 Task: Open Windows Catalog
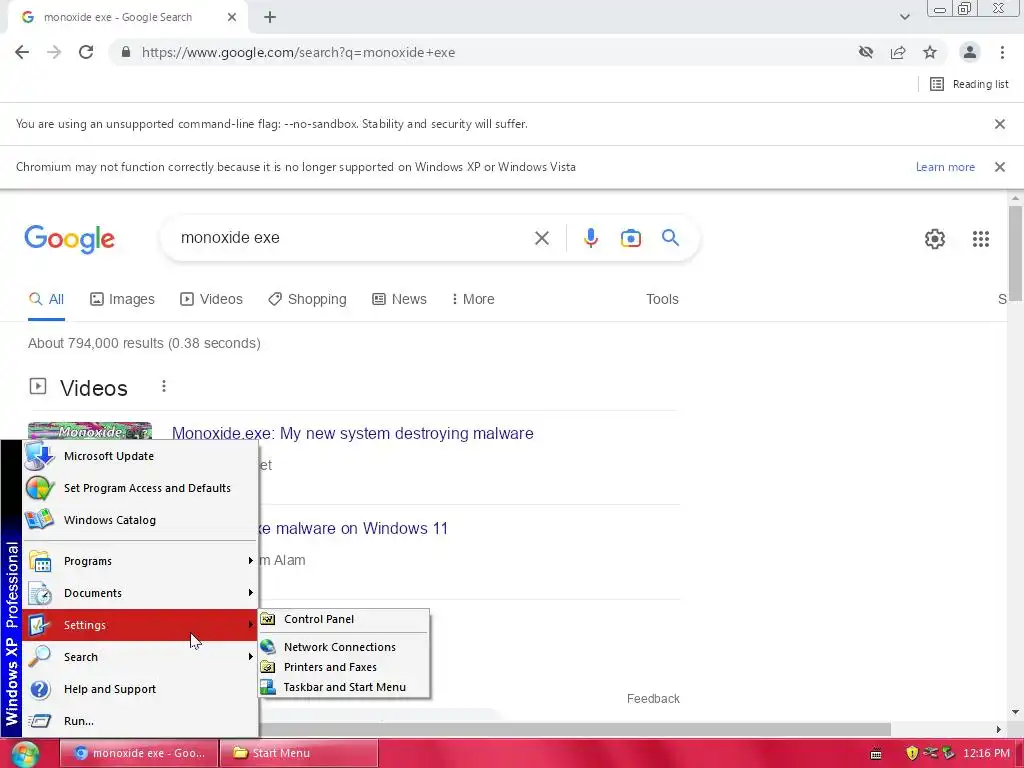[140, 520]
